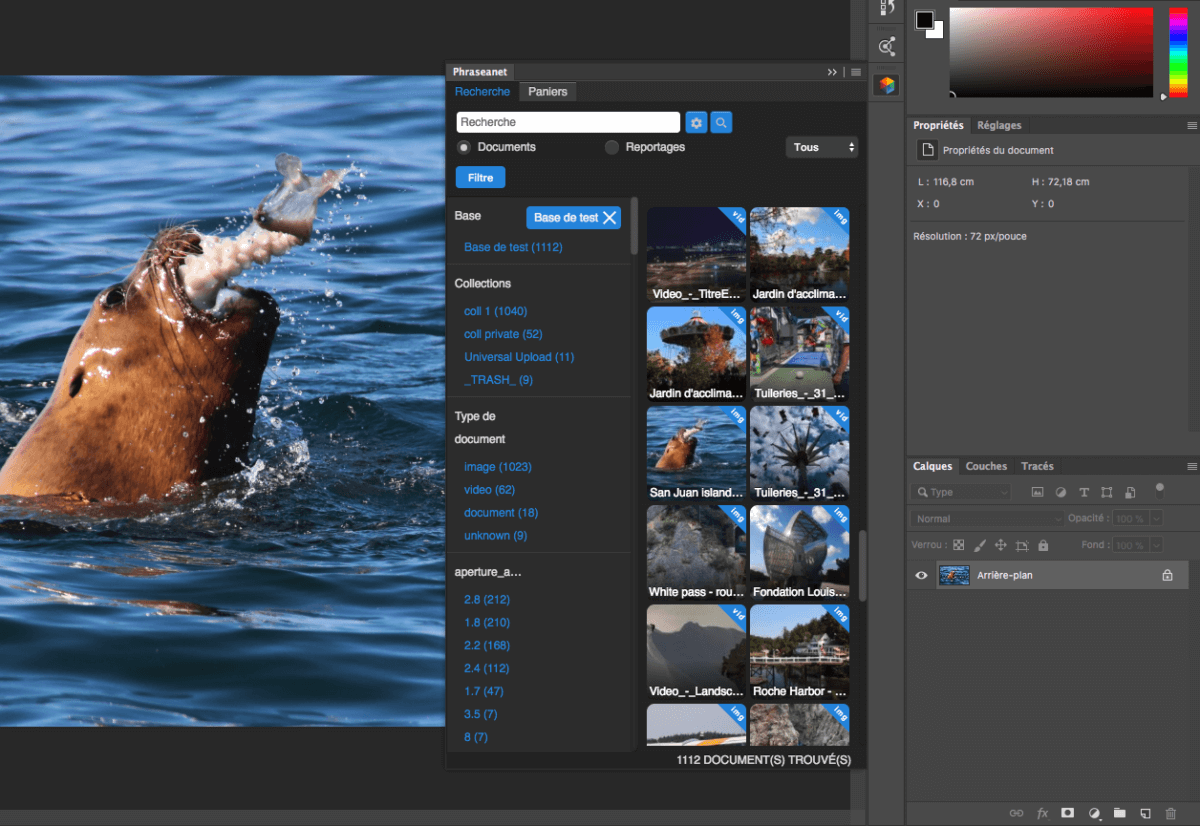Select the Phraseanet cube icon in the sidebar

[x=886, y=85]
